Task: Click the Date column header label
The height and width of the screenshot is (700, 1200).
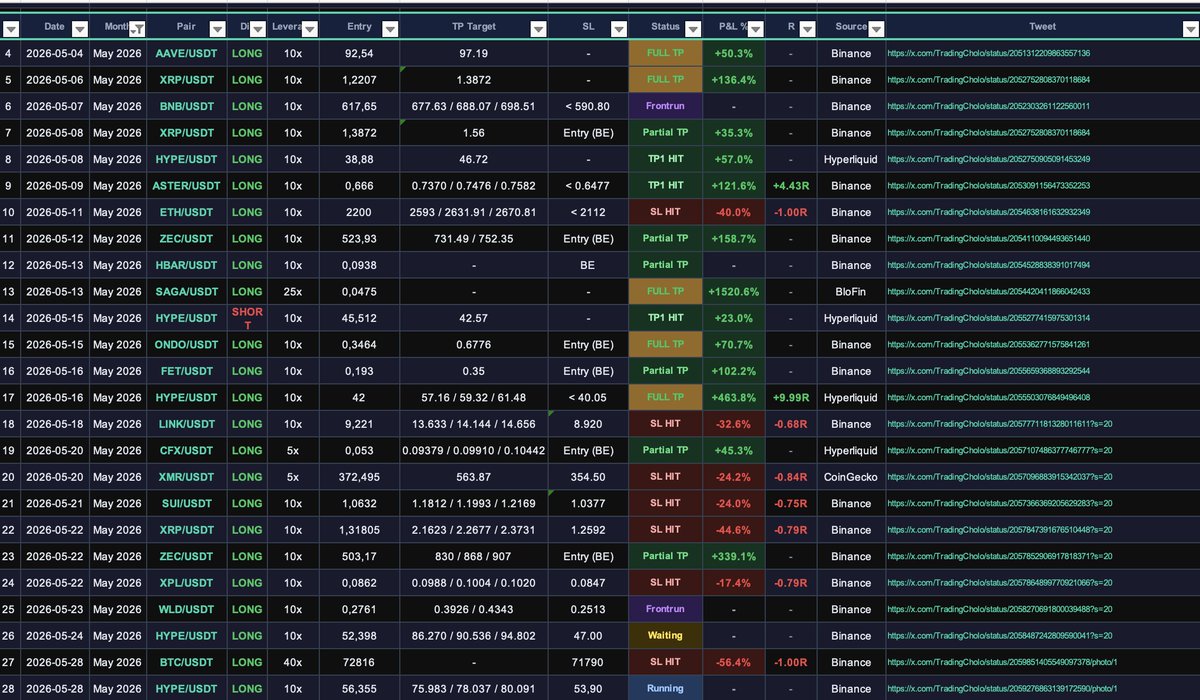Action: pyautogui.click(x=54, y=28)
